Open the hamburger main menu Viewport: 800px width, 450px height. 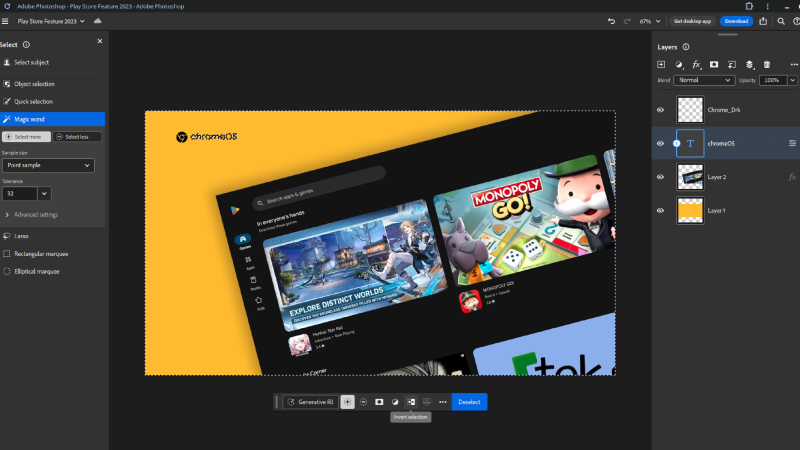(x=5, y=21)
